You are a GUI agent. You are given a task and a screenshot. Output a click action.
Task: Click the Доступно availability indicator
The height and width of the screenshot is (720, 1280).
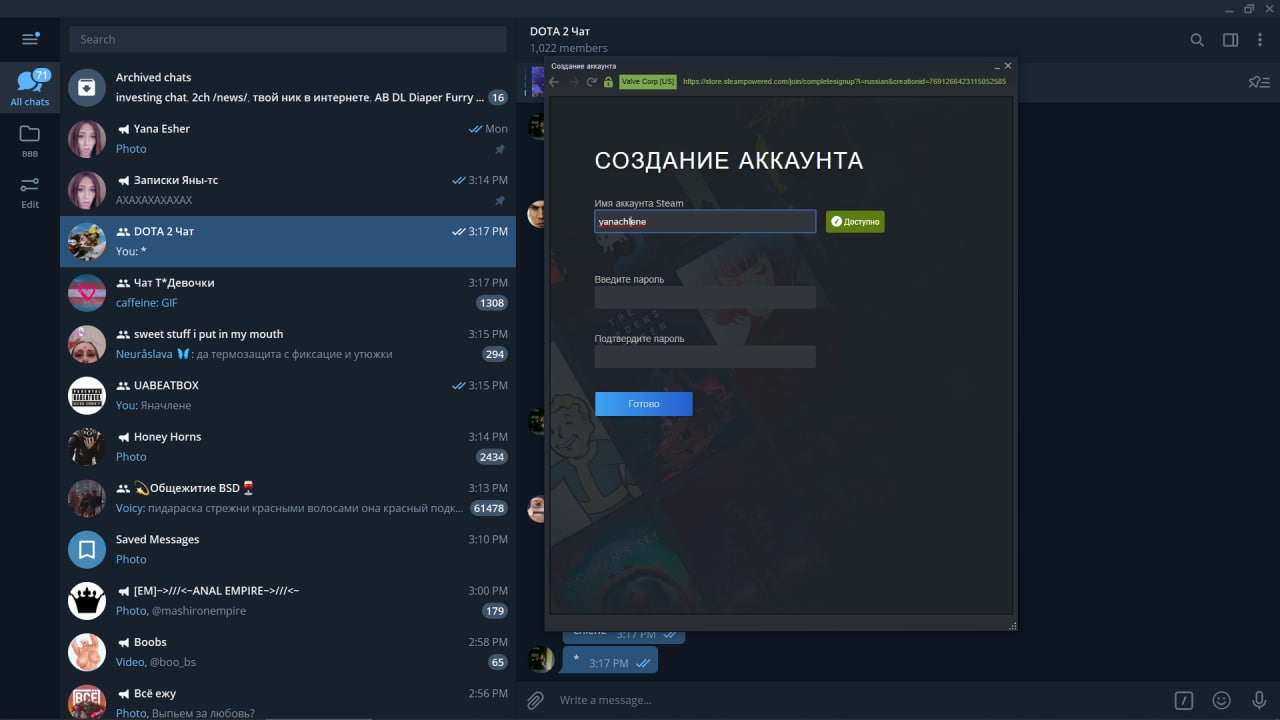click(x=855, y=221)
